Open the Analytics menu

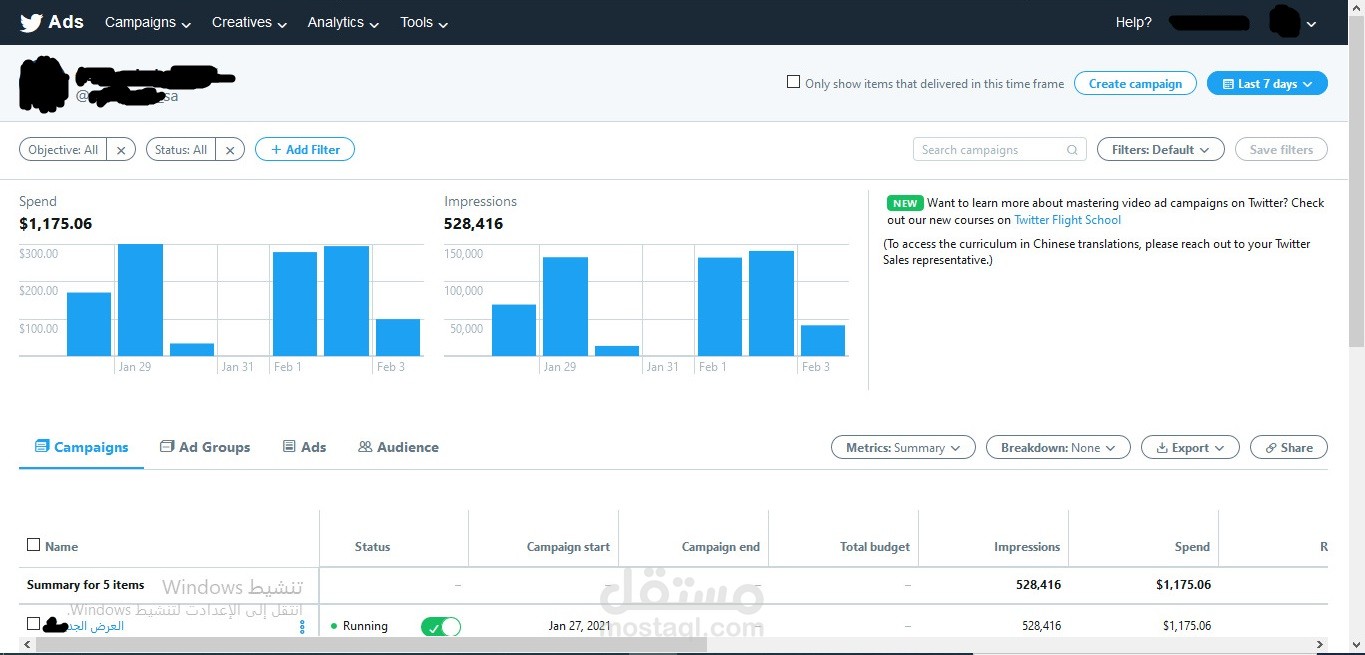click(x=343, y=22)
